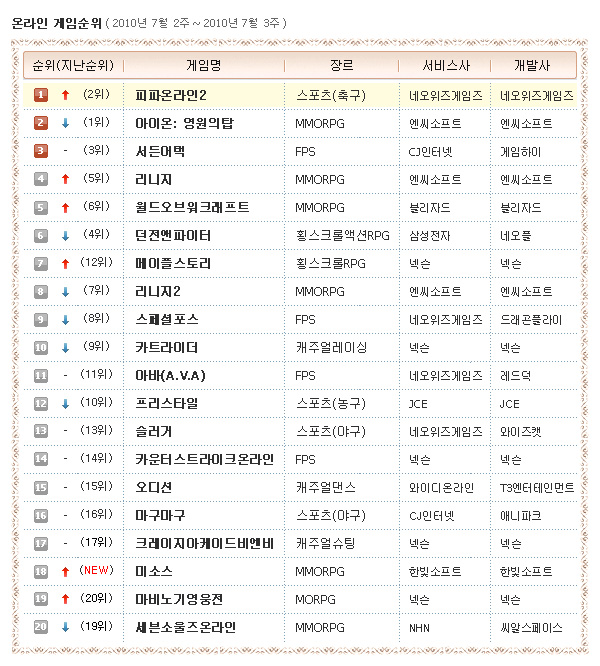Screen dimensions: 600x666
Task: Click the gray rank 20 badge
Action: (41, 627)
